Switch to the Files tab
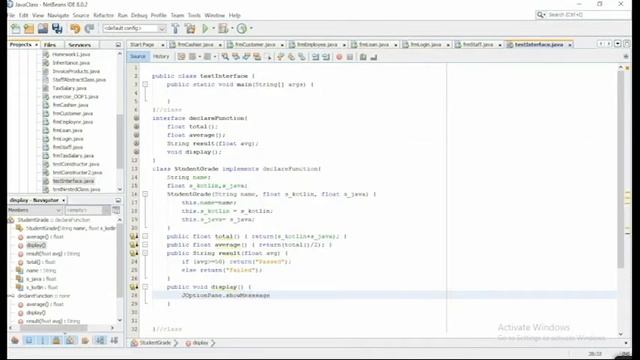The height and width of the screenshot is (360, 640). [50, 44]
